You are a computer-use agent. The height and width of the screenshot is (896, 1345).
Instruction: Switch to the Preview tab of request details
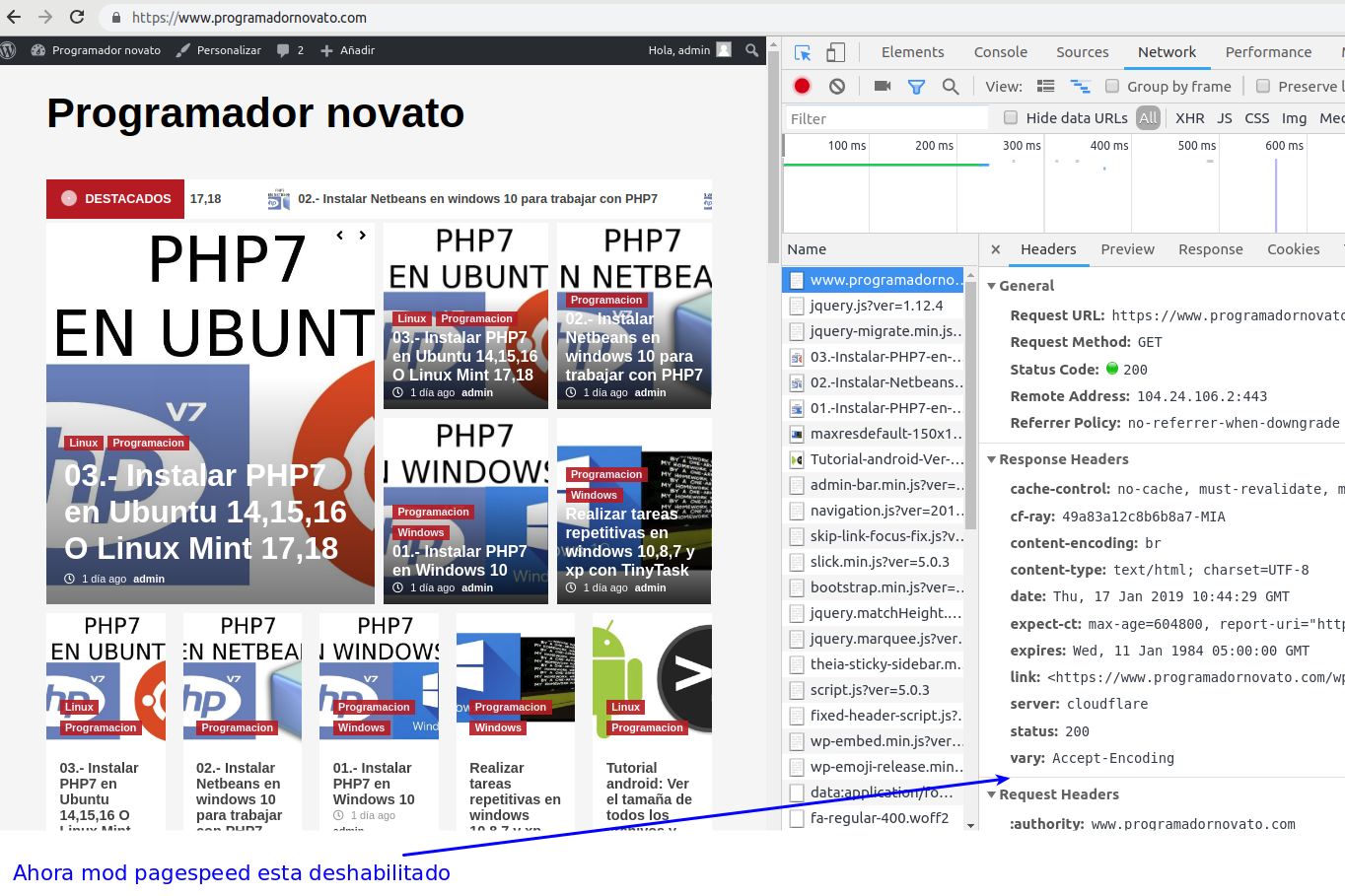tap(1127, 249)
